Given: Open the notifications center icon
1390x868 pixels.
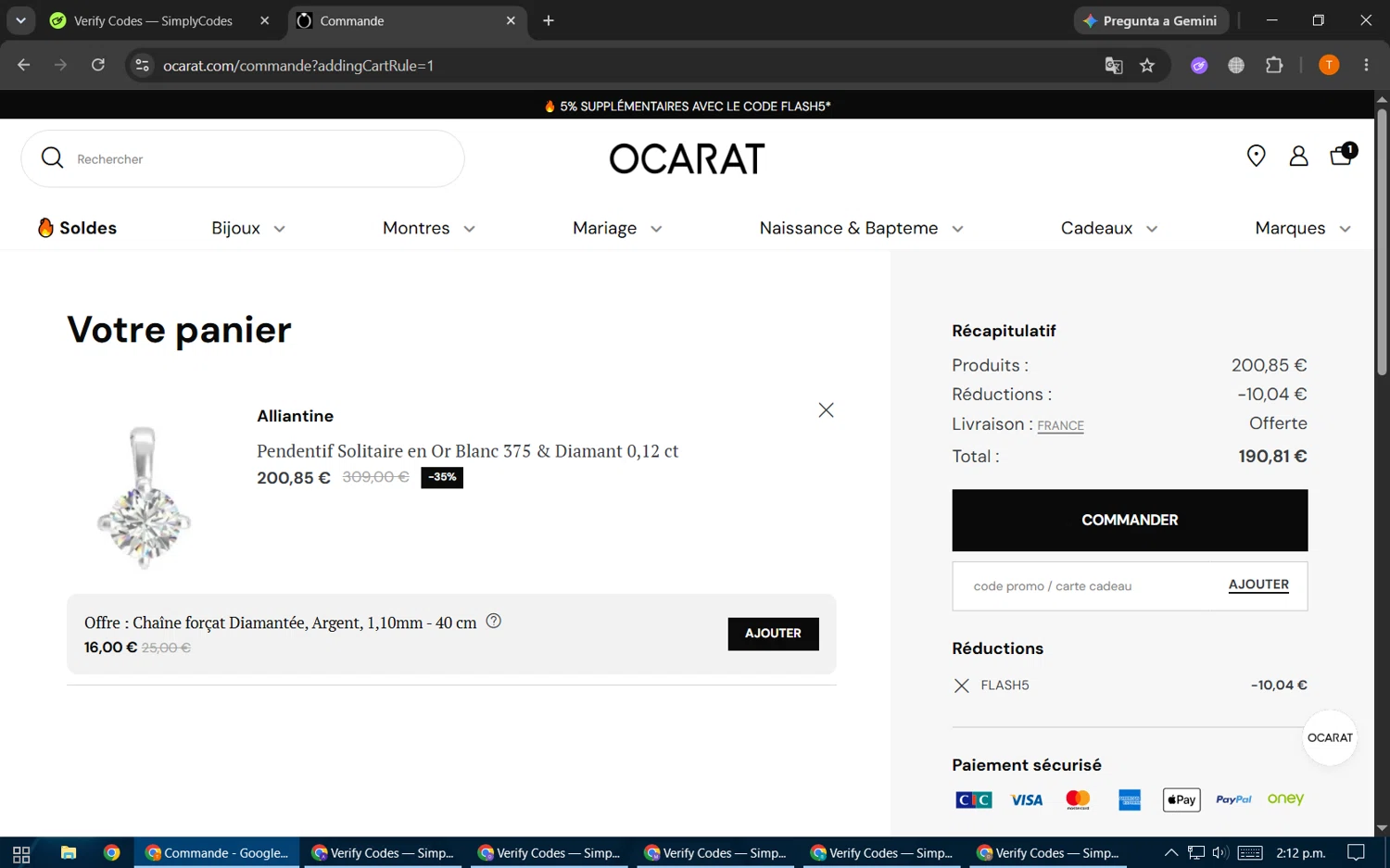Looking at the screenshot, I should pos(1356,853).
